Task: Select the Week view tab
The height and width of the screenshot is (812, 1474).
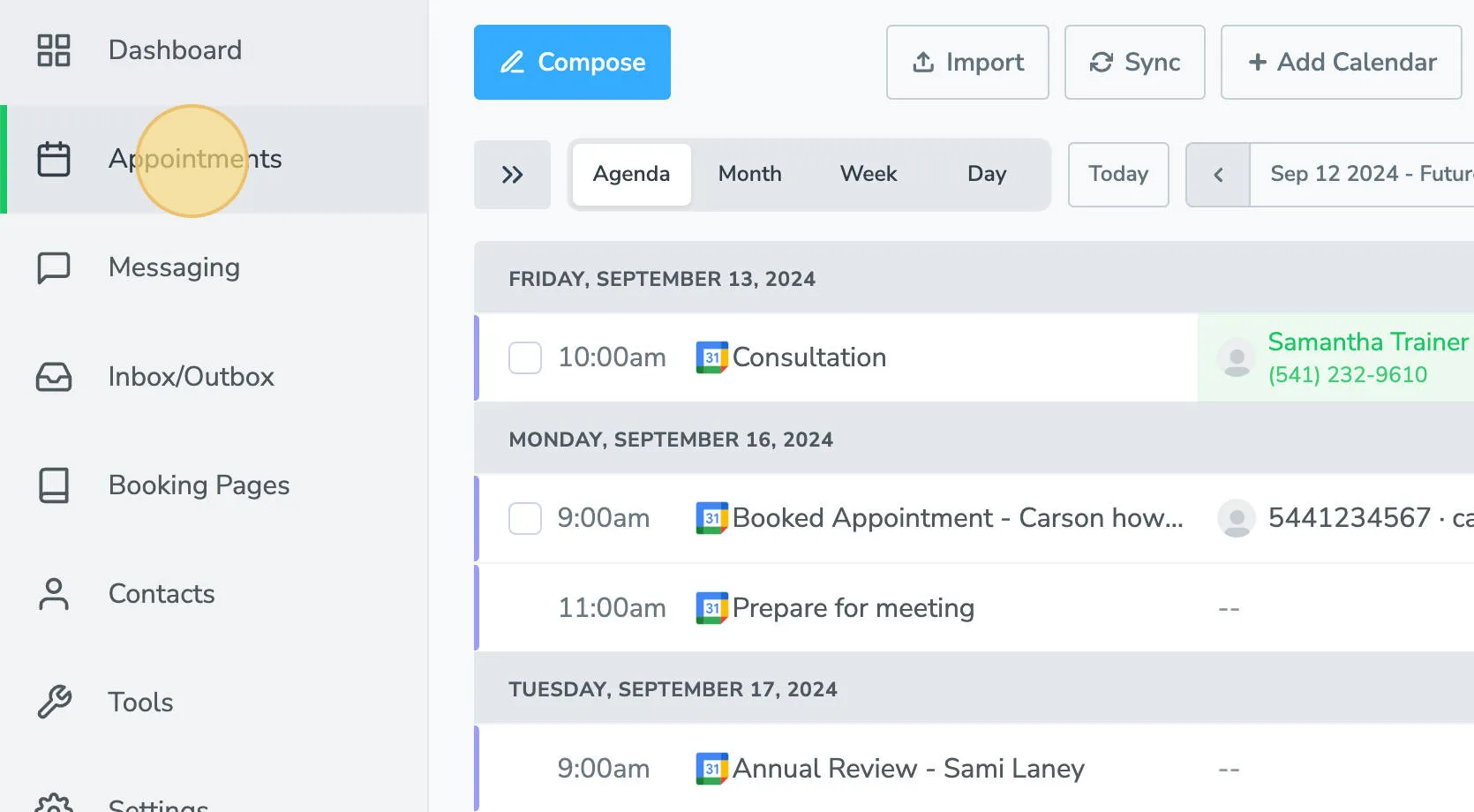Action: coord(868,174)
